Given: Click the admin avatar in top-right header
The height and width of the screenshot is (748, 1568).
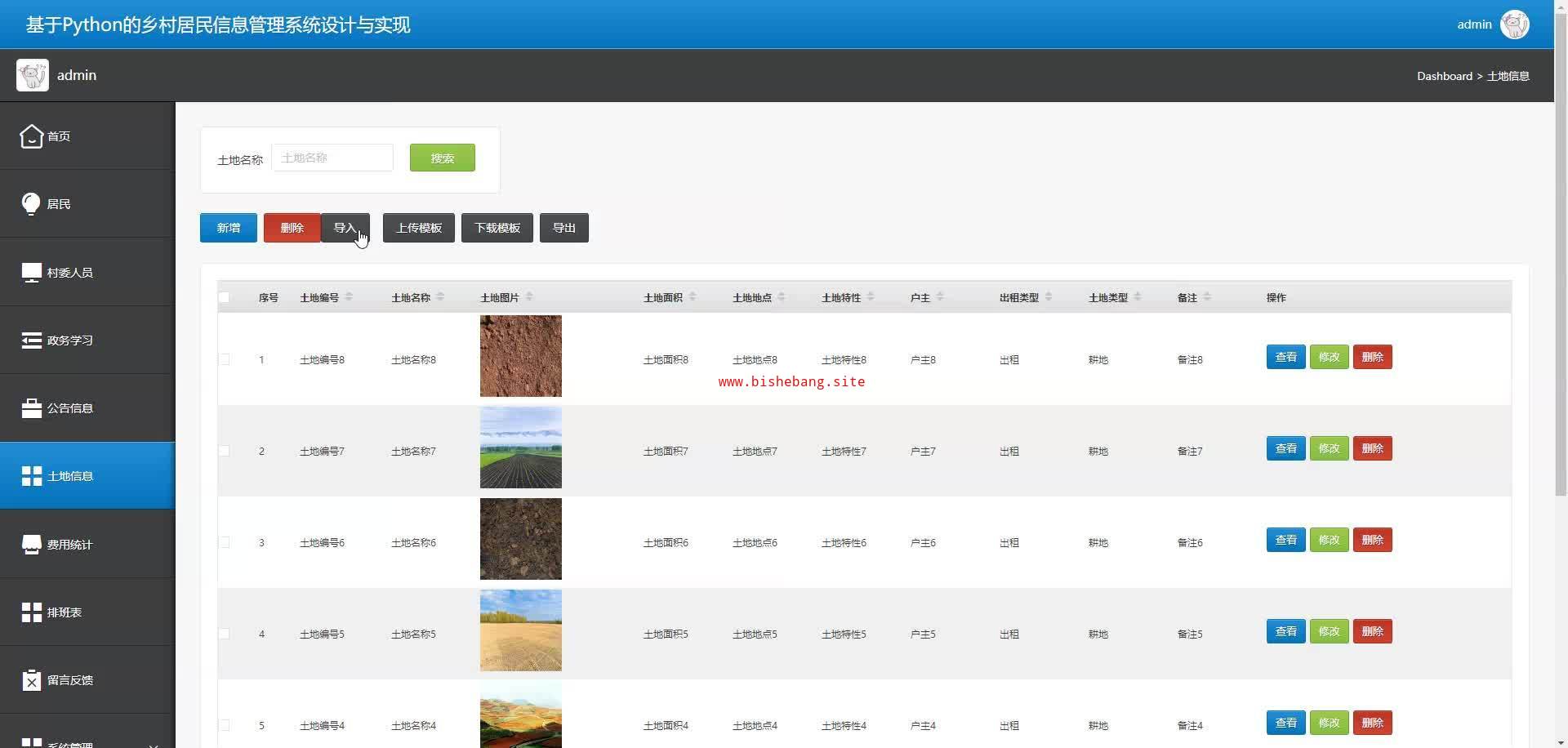Looking at the screenshot, I should 1514,24.
